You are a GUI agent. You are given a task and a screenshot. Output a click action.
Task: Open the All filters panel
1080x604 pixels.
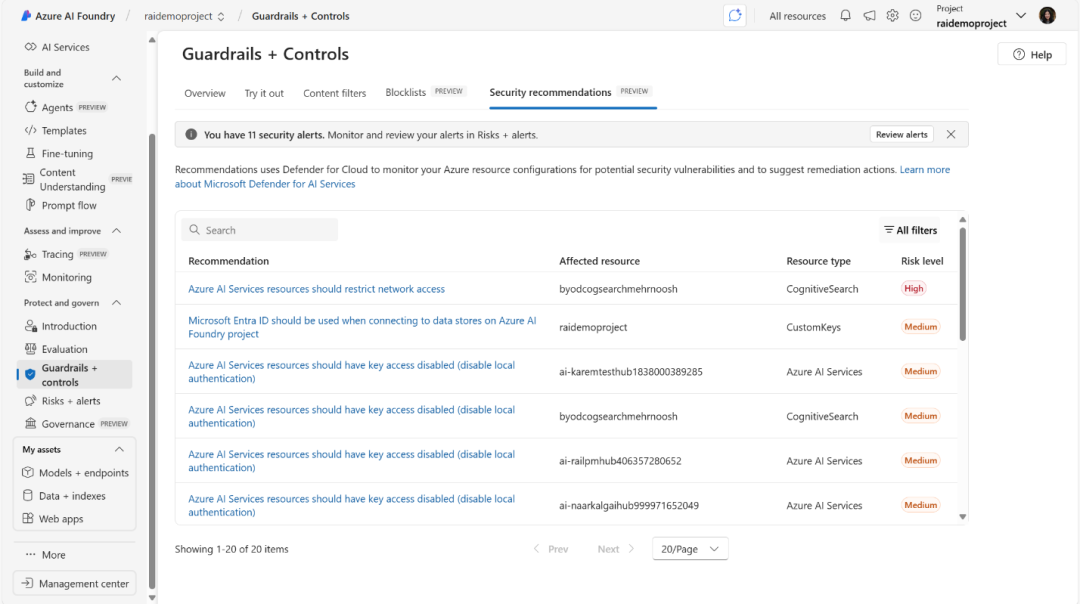911,230
